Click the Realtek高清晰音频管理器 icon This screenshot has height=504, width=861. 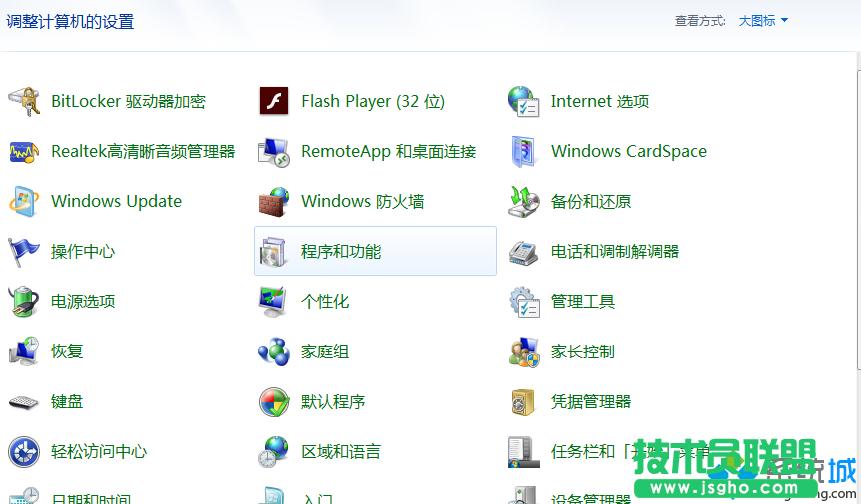coord(24,151)
